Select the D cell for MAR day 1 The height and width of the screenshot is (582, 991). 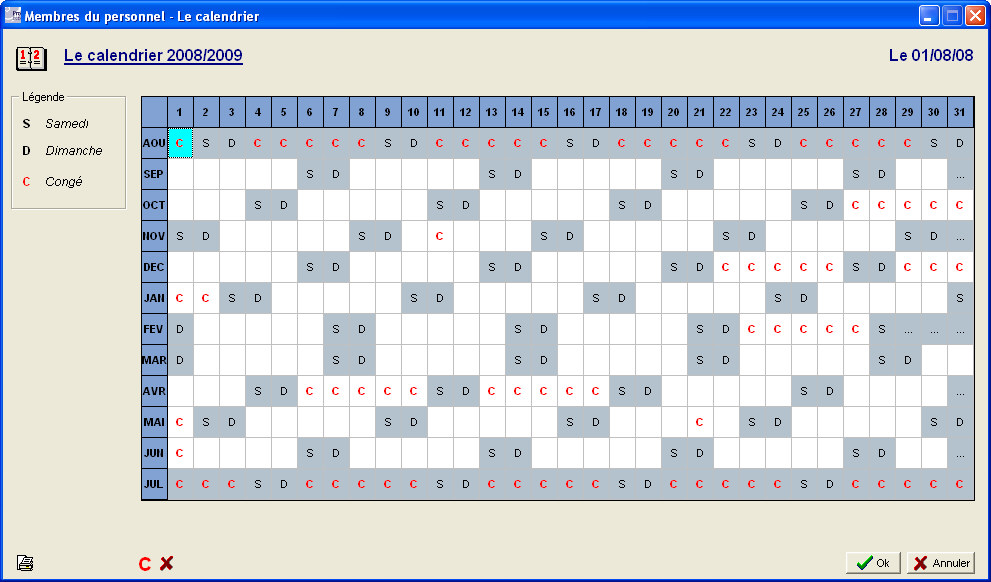[x=180, y=360]
